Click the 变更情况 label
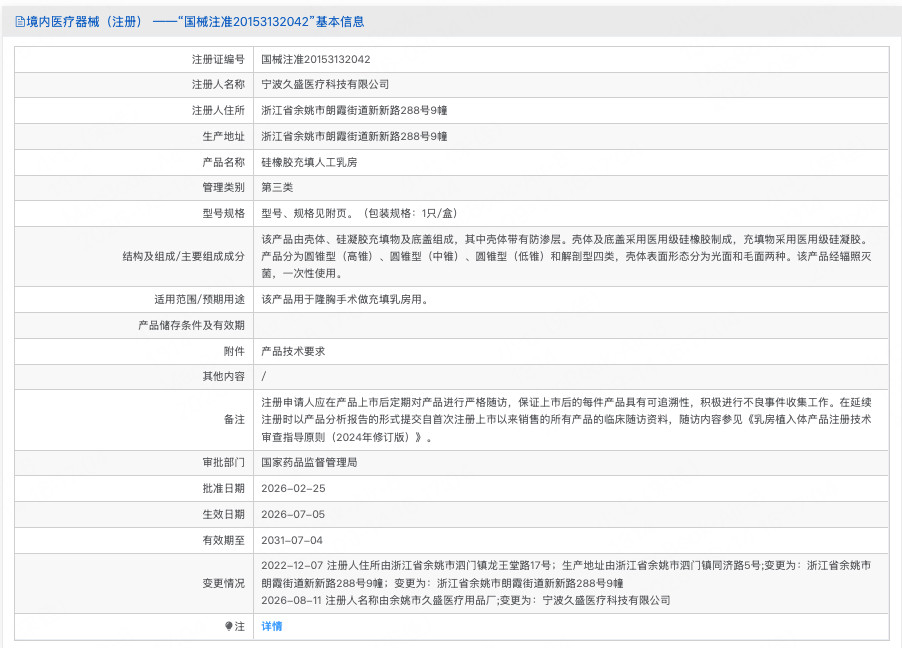This screenshot has width=902, height=648. pos(223,583)
